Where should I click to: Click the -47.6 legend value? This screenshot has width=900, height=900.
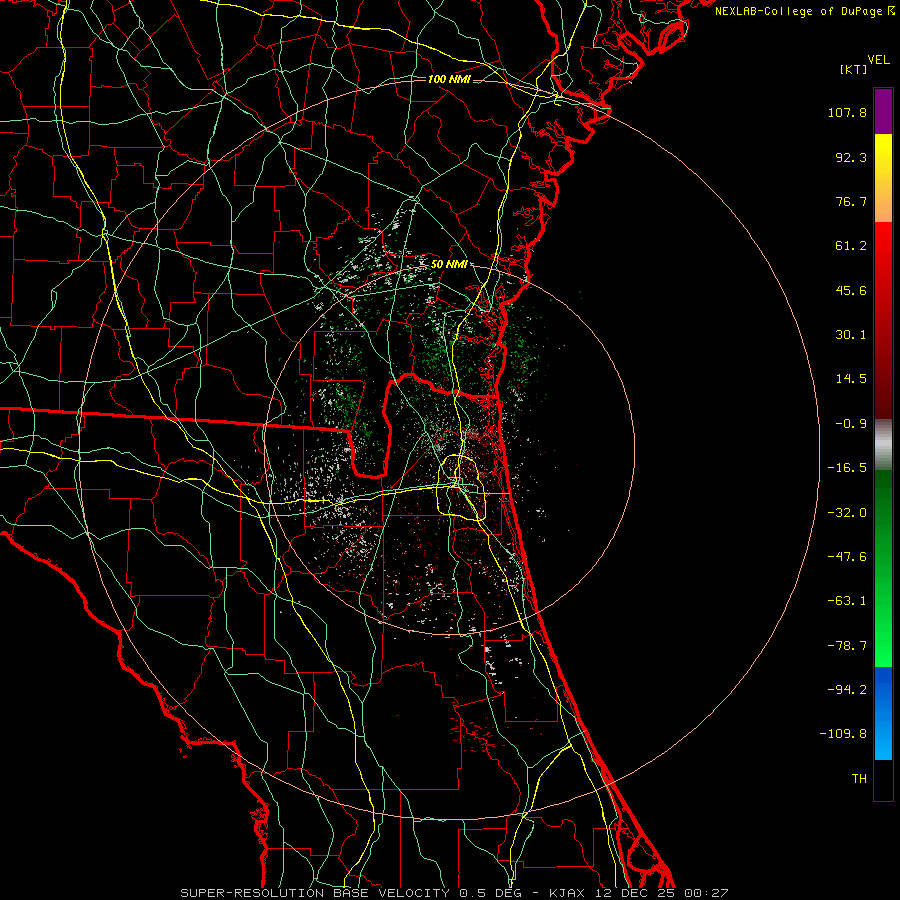[847, 557]
